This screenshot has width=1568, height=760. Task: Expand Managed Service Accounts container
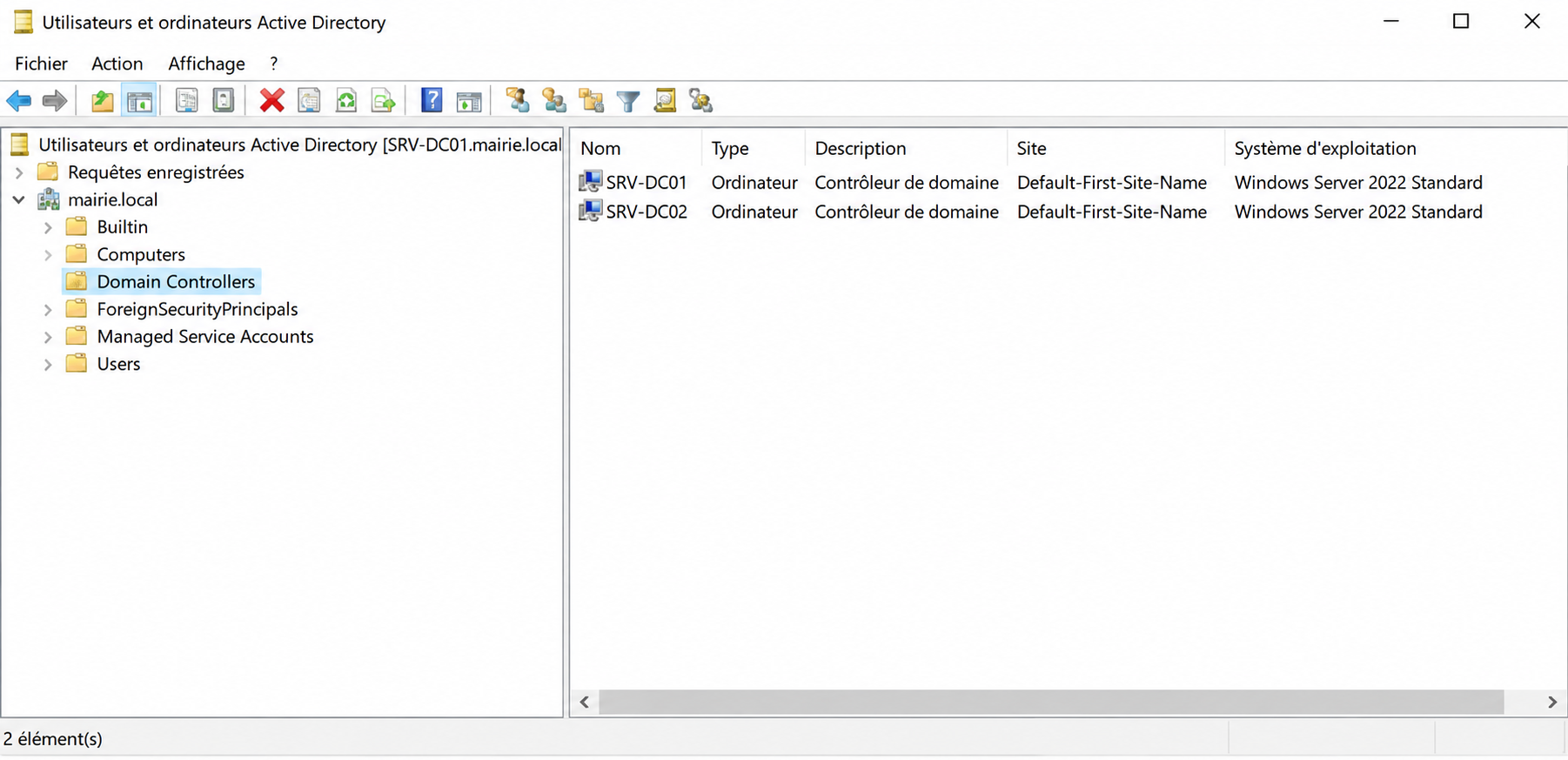point(48,336)
